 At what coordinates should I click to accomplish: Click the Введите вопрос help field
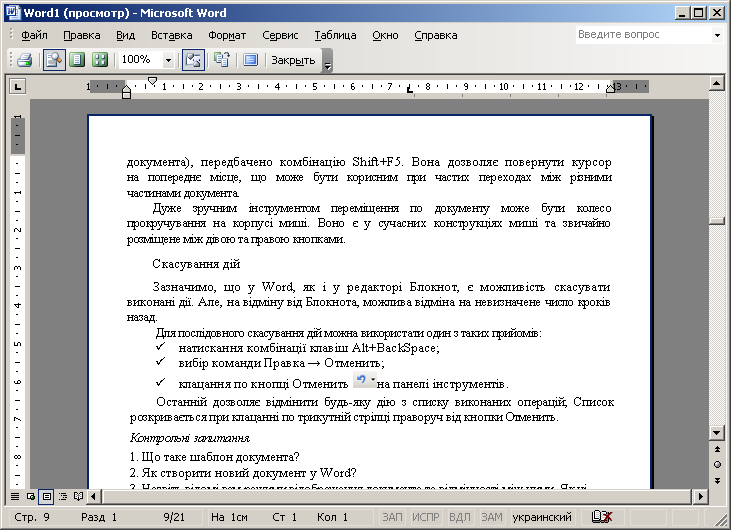643,34
